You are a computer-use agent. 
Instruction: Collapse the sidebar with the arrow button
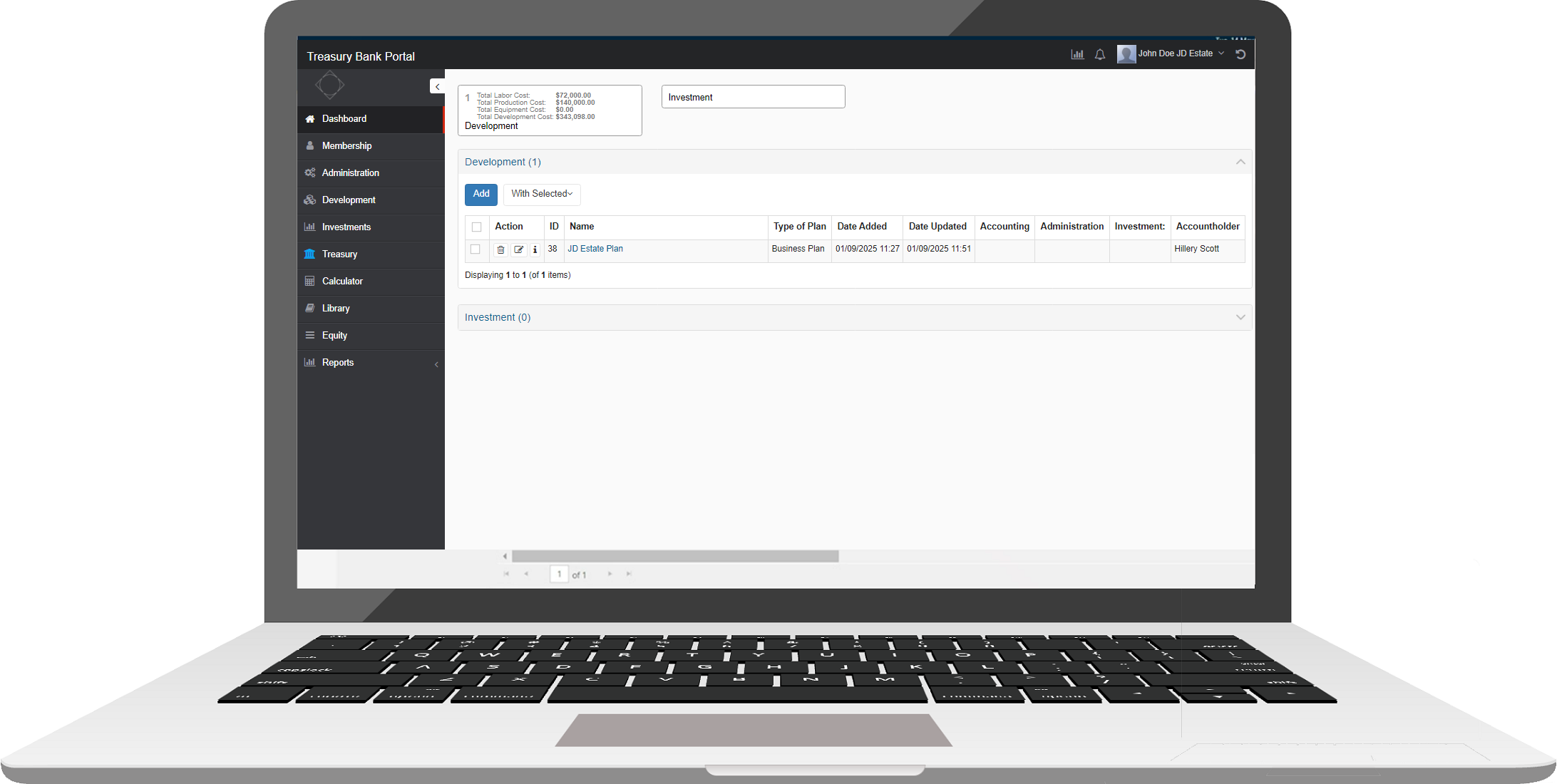(437, 86)
